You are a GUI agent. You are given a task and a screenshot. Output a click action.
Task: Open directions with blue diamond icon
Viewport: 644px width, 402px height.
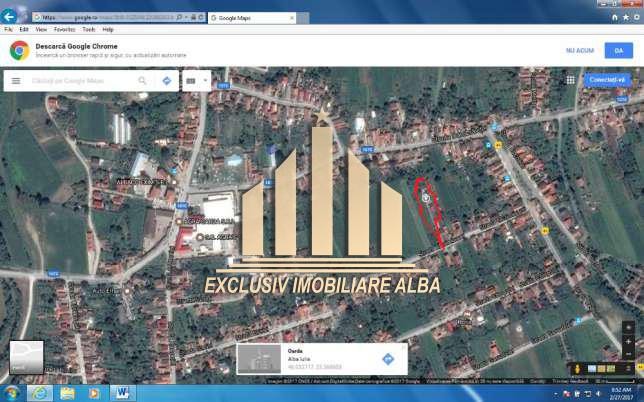[167, 80]
